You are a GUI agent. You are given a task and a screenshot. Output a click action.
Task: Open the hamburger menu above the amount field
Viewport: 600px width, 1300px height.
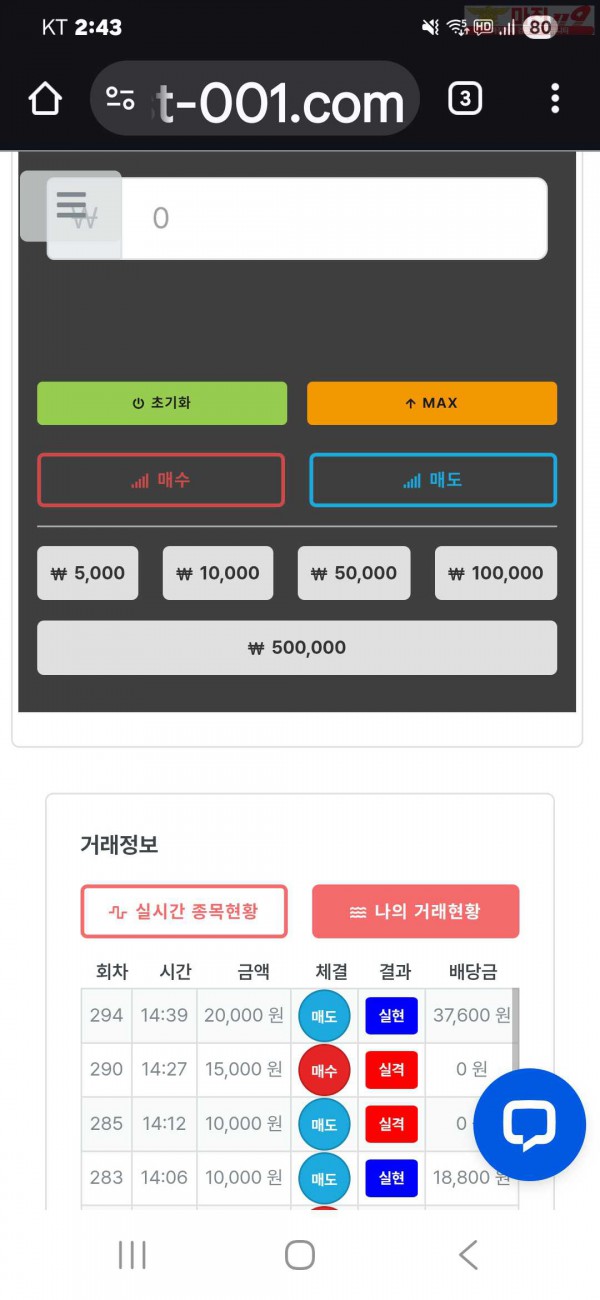pyautogui.click(x=69, y=204)
